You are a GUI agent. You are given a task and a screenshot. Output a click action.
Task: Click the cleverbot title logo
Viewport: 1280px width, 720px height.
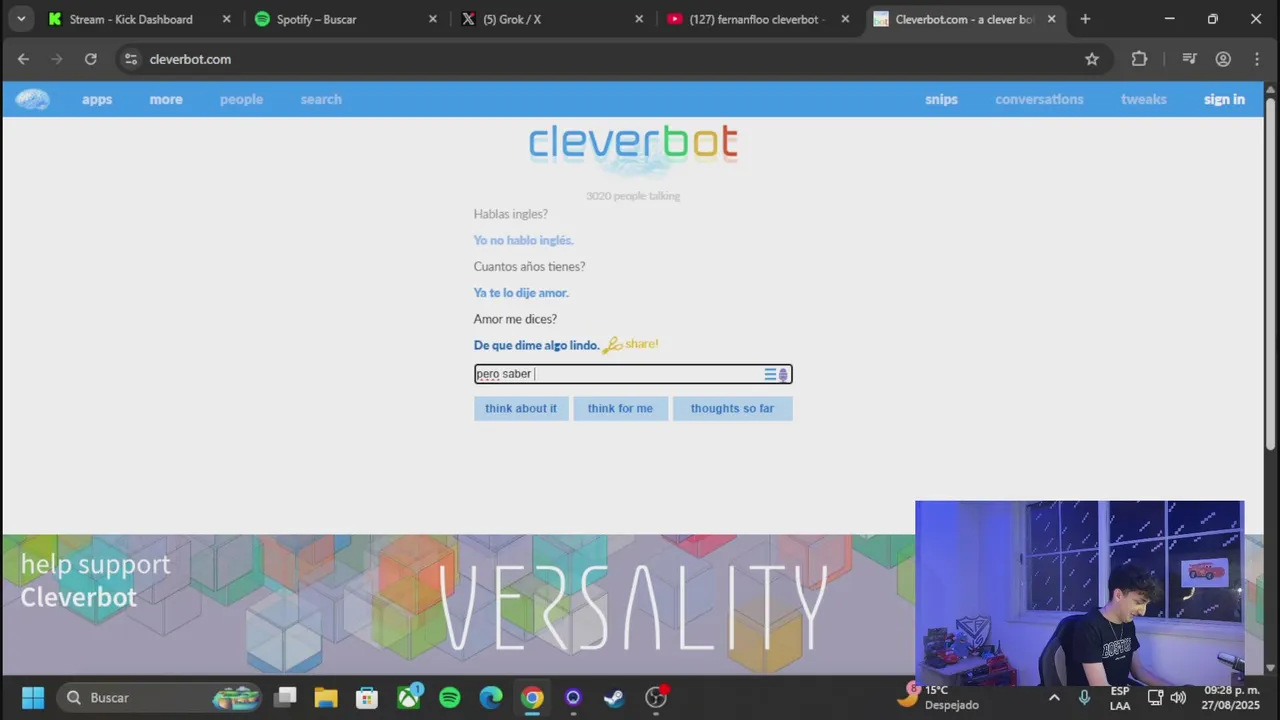point(633,143)
